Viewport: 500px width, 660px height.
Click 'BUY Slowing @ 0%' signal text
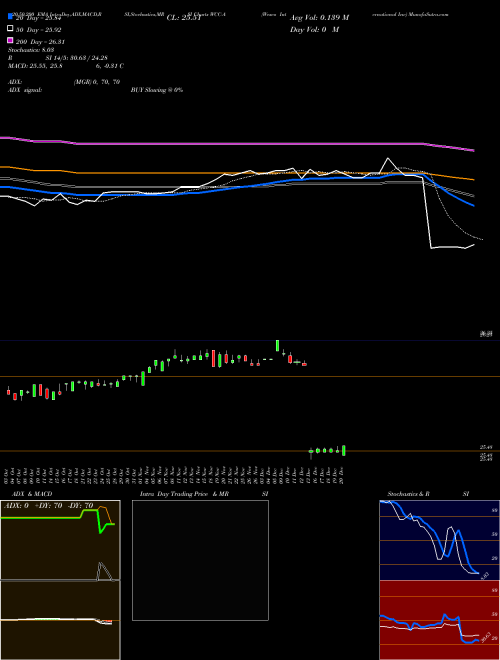pyautogui.click(x=157, y=90)
